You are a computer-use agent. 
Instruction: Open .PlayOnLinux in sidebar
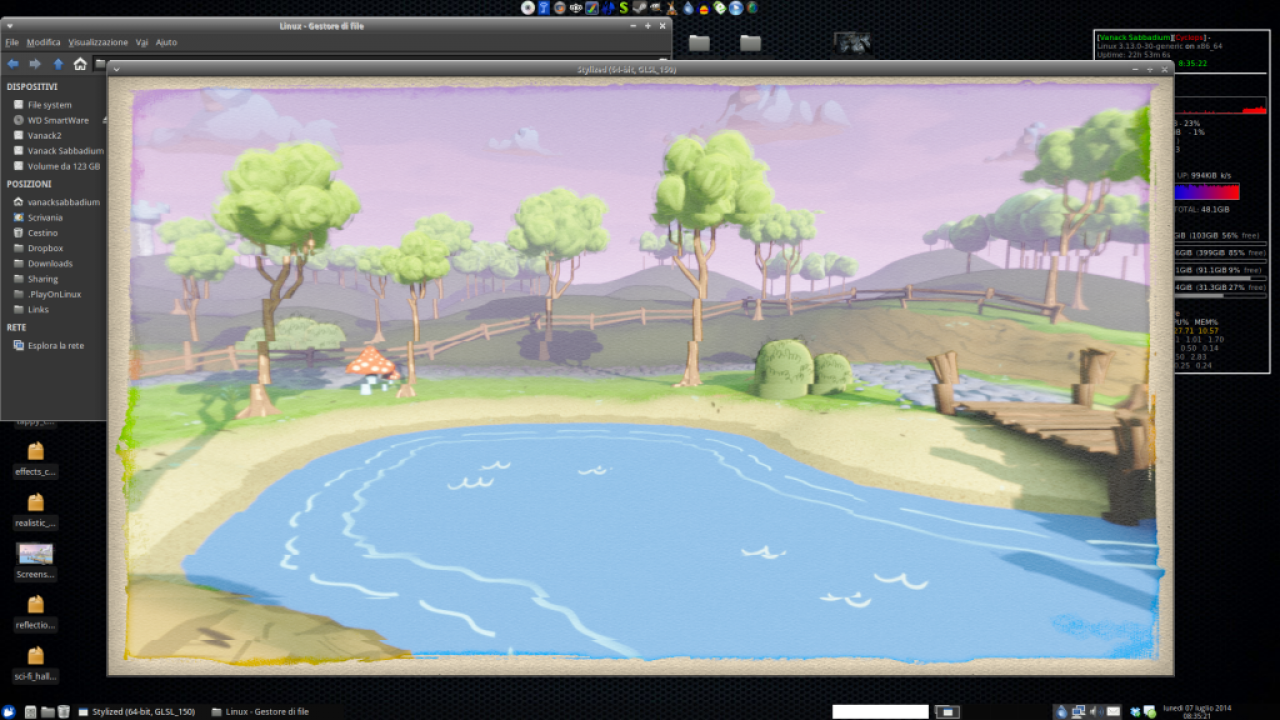tap(55, 294)
